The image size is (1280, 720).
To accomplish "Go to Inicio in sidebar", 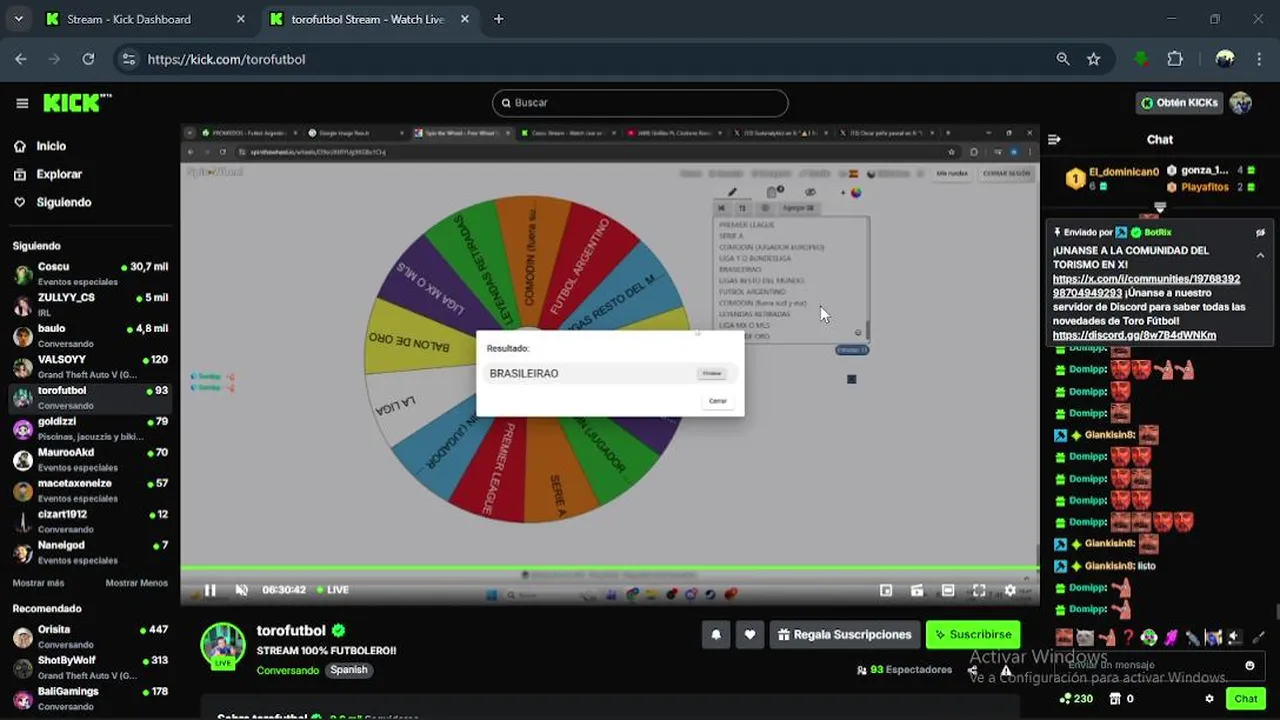I will click(x=51, y=146).
